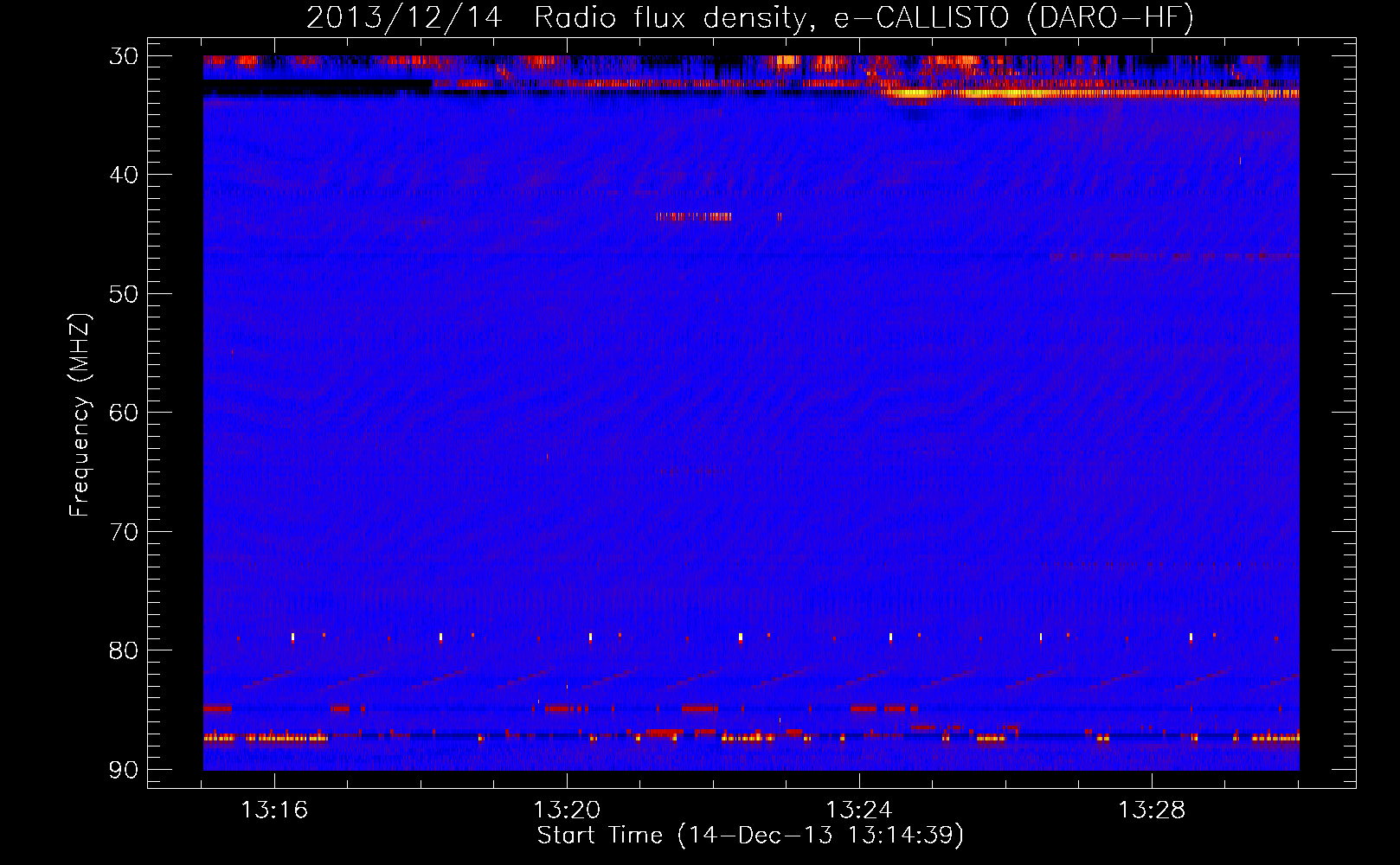Screen dimensions: 1400x865
Task: Click the "13:24" time tick label
Action: point(859,811)
